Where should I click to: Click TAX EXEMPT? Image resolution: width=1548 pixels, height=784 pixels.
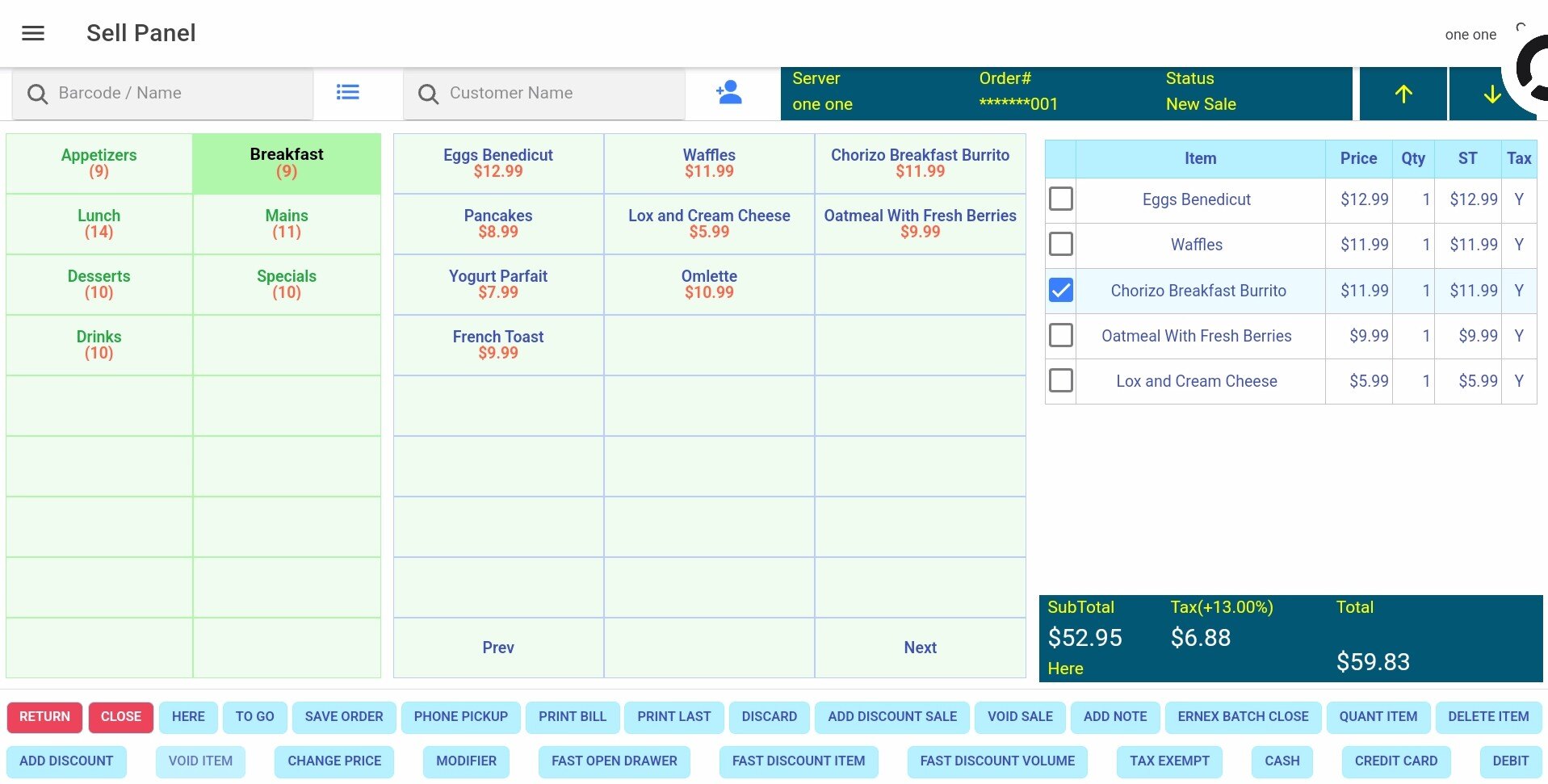coord(1169,761)
